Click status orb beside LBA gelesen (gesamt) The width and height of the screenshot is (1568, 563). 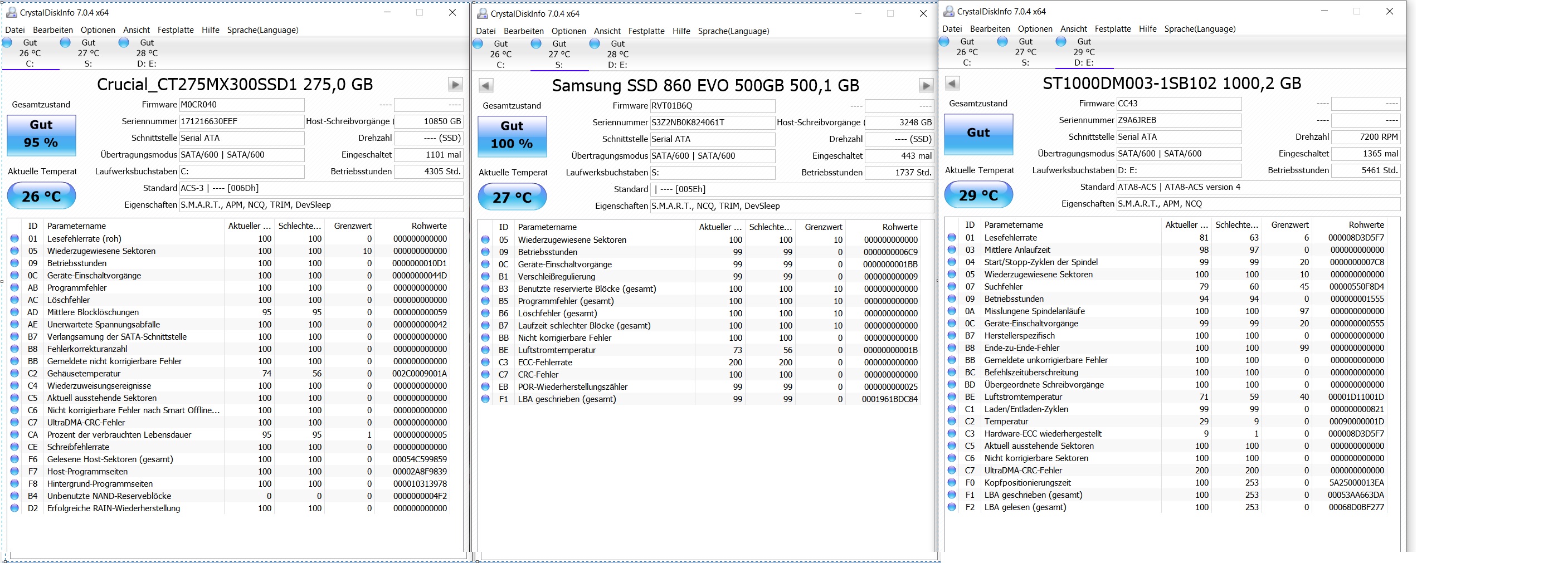click(951, 507)
